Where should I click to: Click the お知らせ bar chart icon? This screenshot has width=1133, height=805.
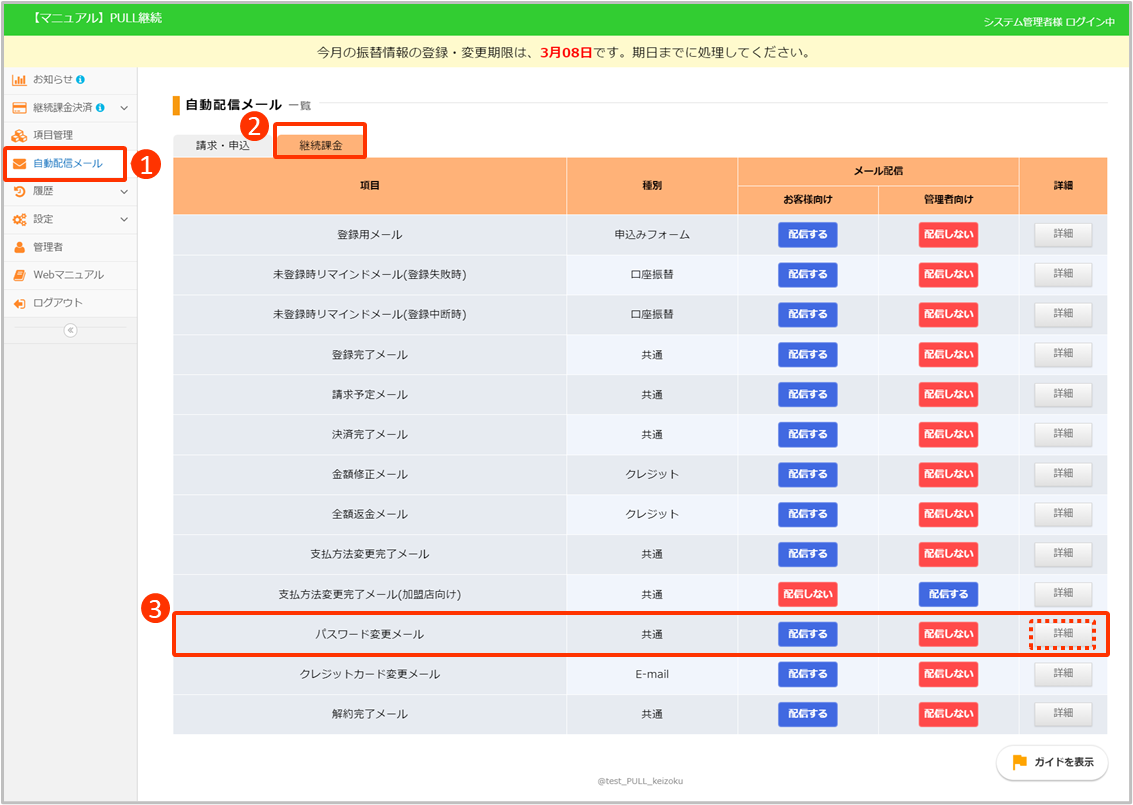(x=19, y=79)
